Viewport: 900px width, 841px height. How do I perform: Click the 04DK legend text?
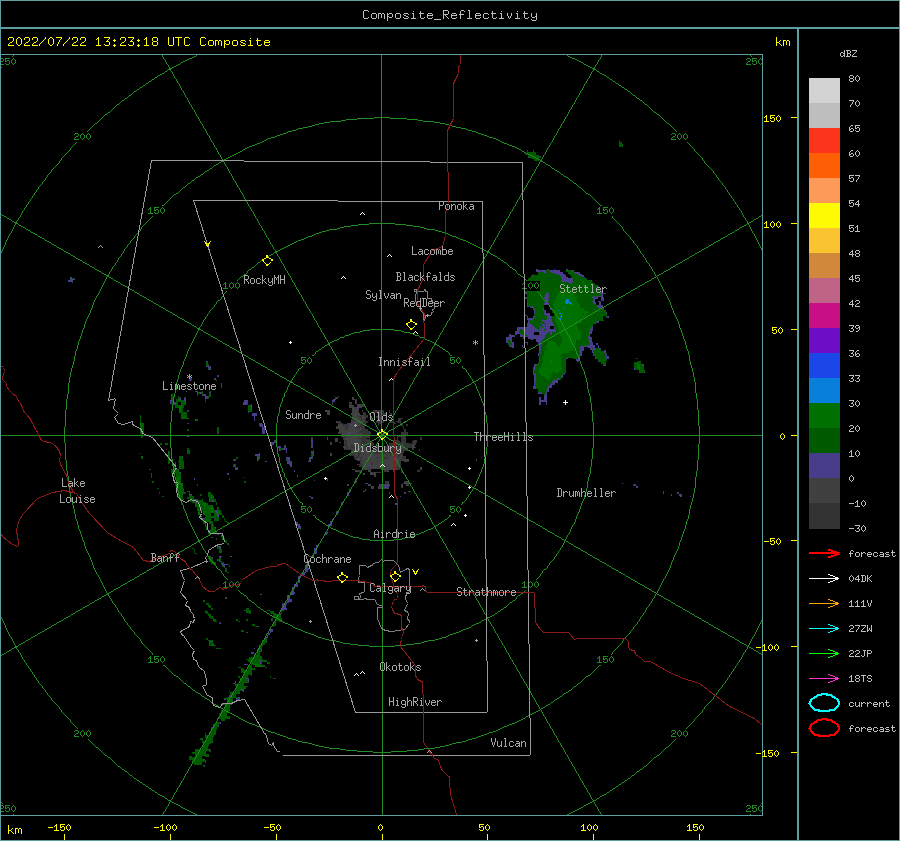pyautogui.click(x=860, y=579)
